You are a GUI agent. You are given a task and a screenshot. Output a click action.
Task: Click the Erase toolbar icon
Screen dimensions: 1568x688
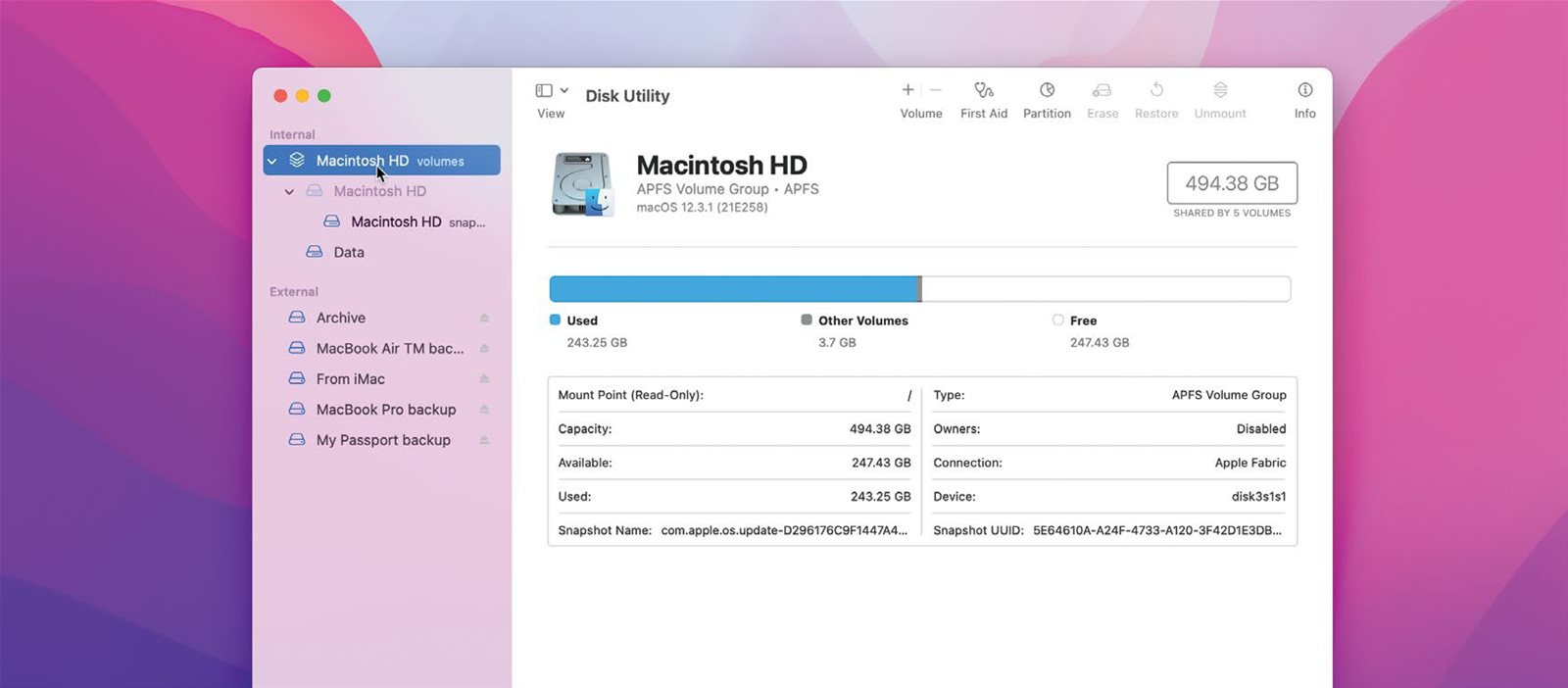click(1102, 90)
